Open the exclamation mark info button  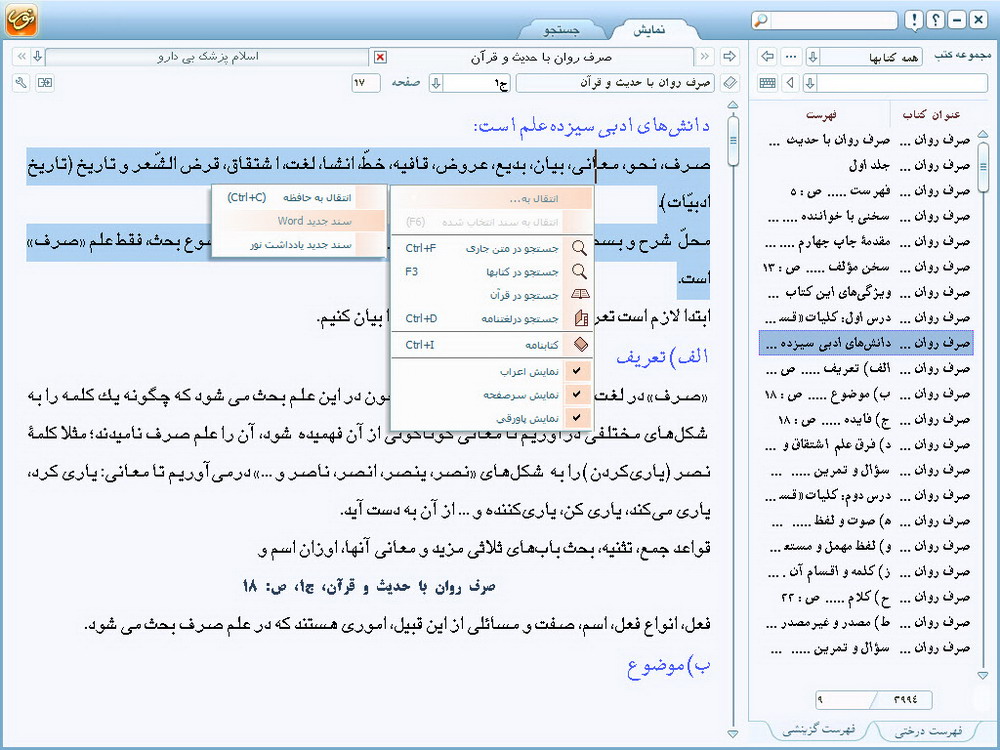click(x=914, y=20)
